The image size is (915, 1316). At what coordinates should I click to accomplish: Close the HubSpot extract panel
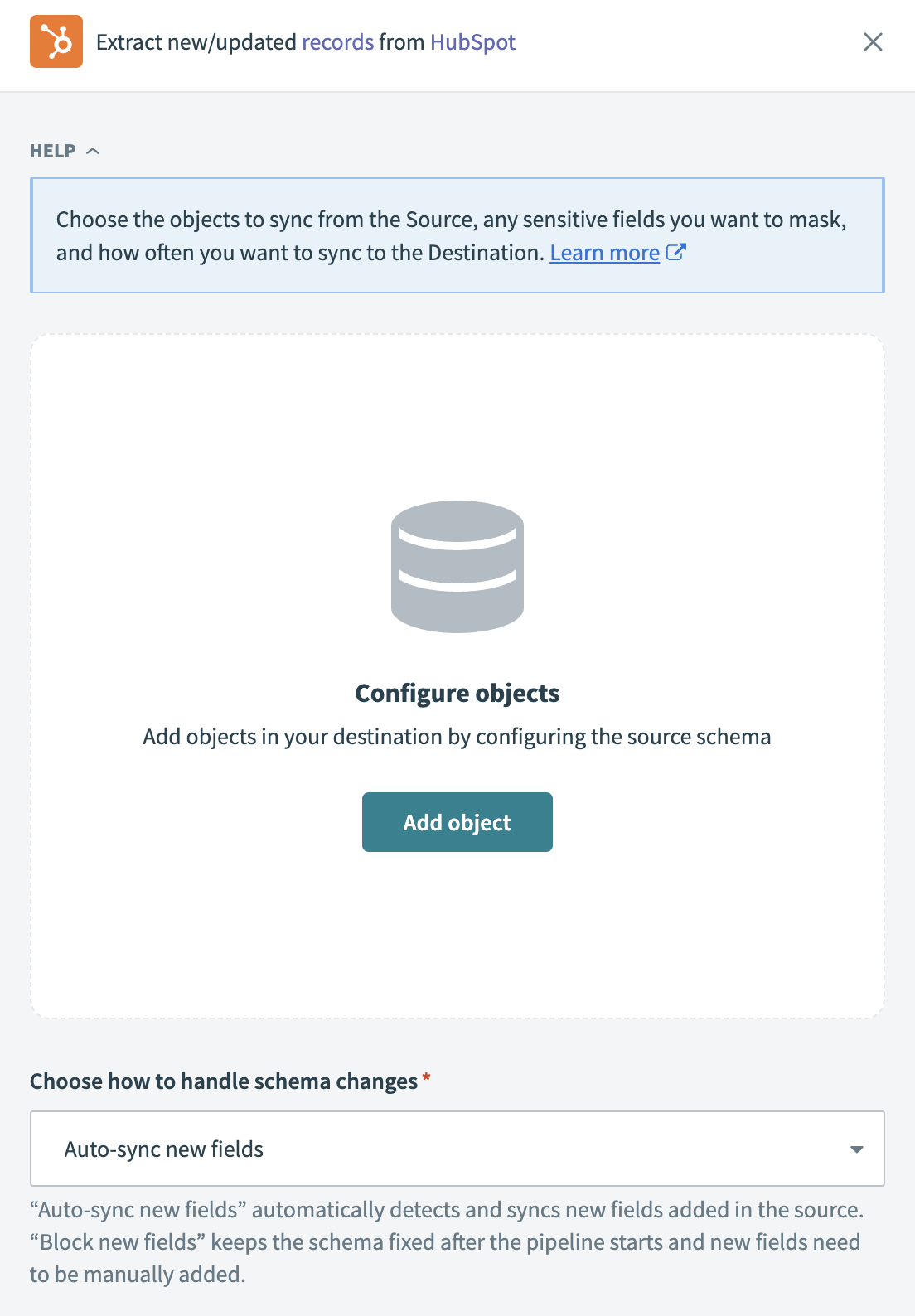click(x=873, y=42)
